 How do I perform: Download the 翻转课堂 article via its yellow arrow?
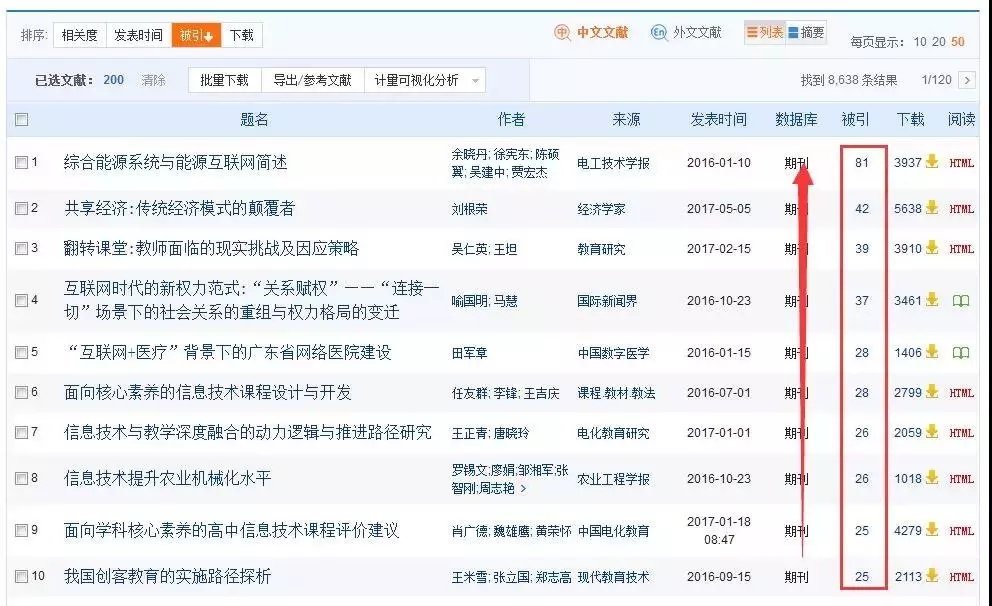(x=932, y=248)
